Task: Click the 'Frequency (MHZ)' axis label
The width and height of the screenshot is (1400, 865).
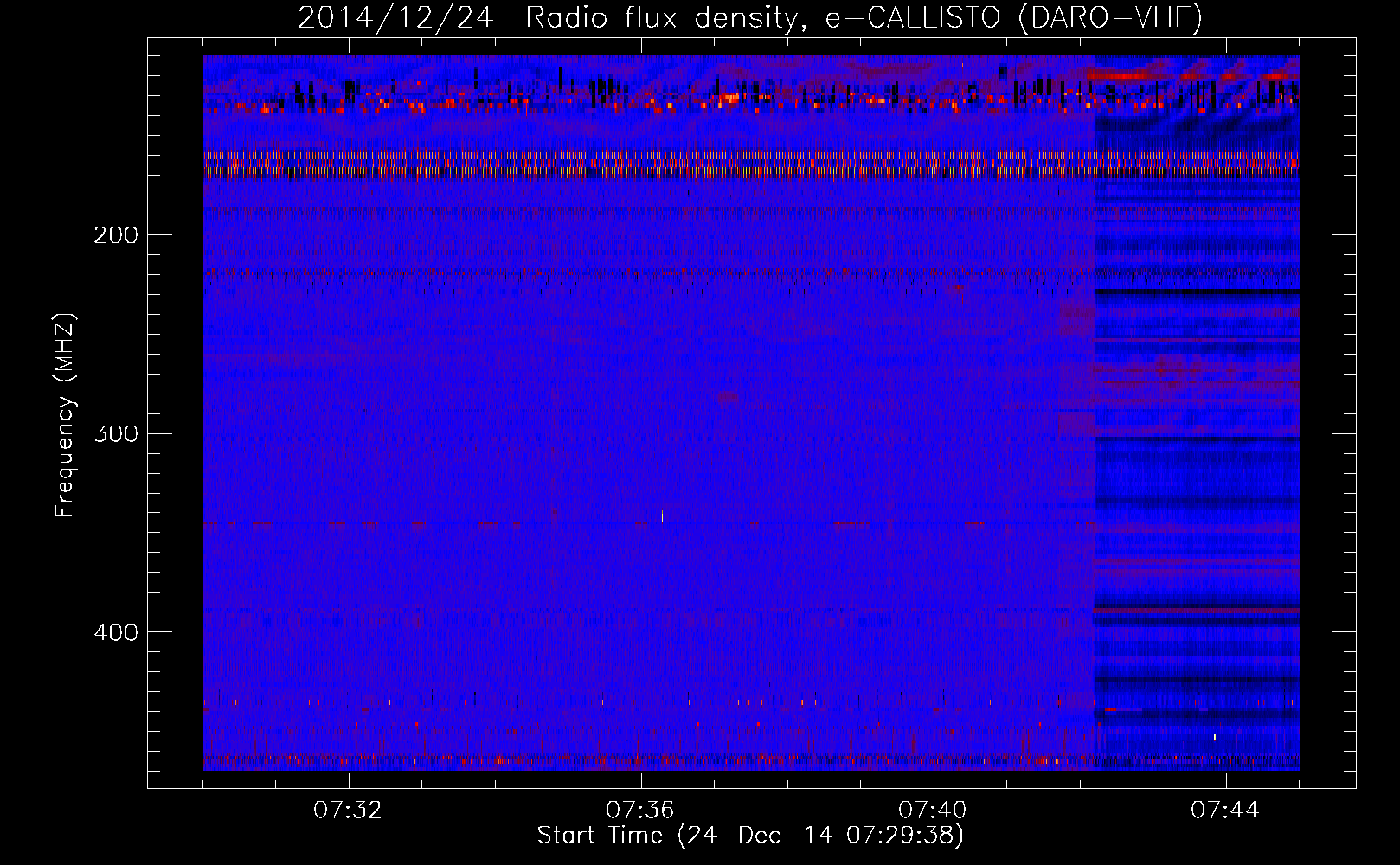Action: 65,415
